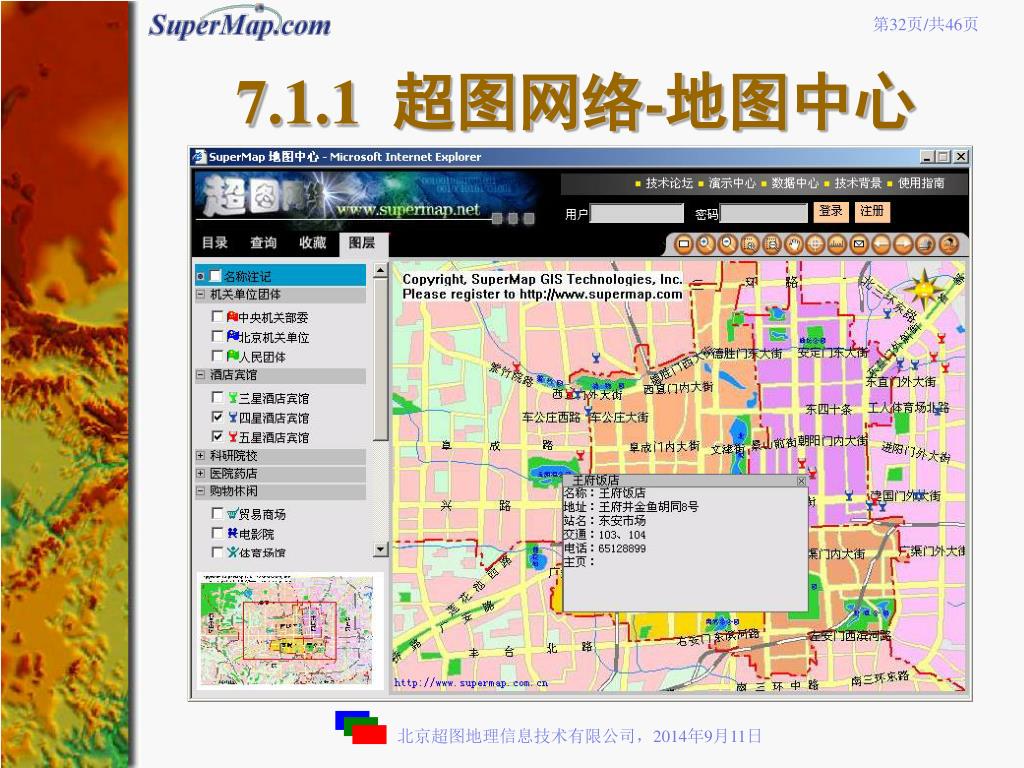1024x768 pixels.
Task: Select the hand pan tool
Action: tap(793, 245)
